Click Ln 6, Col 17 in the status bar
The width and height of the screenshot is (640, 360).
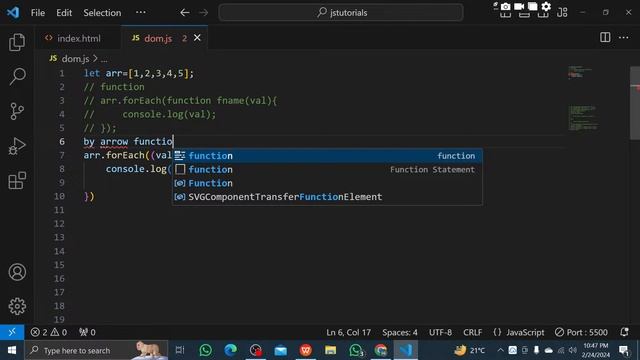click(x=349, y=332)
